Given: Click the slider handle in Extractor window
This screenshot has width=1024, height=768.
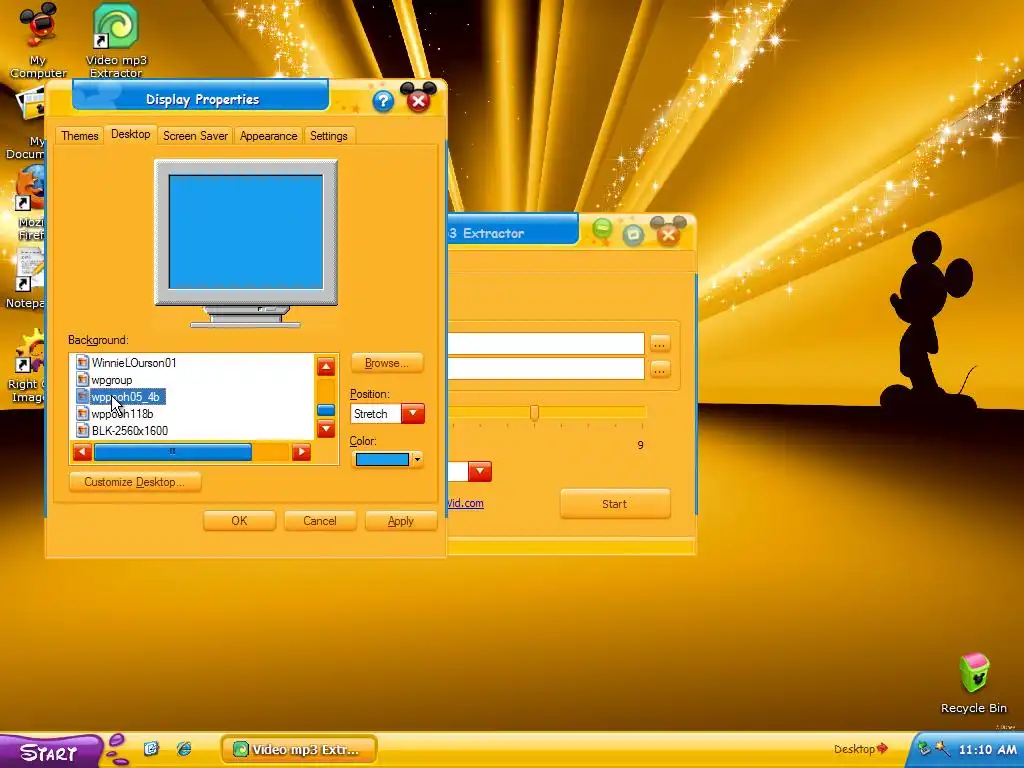Looking at the screenshot, I should [x=534, y=412].
